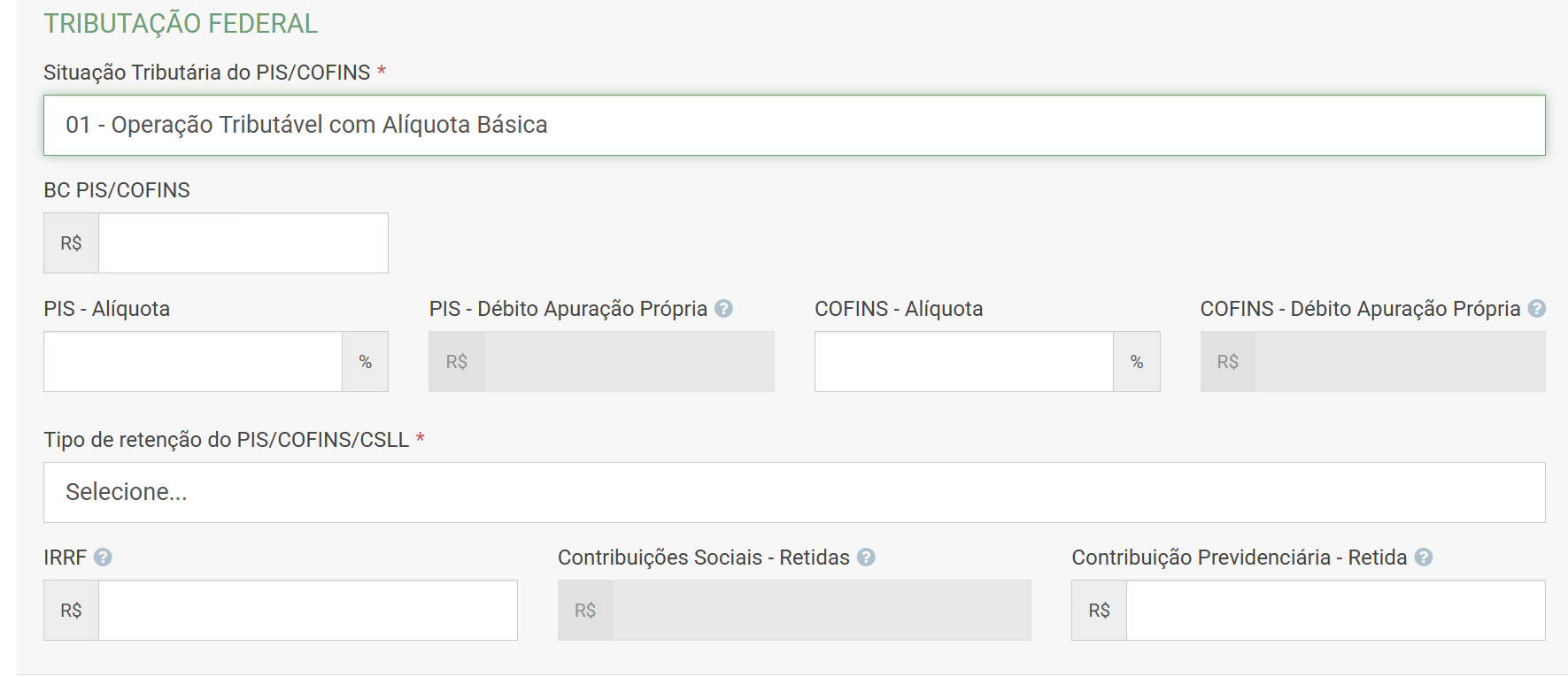1568x677 pixels.
Task: Focus the IRRF amount input field
Action: point(307,611)
